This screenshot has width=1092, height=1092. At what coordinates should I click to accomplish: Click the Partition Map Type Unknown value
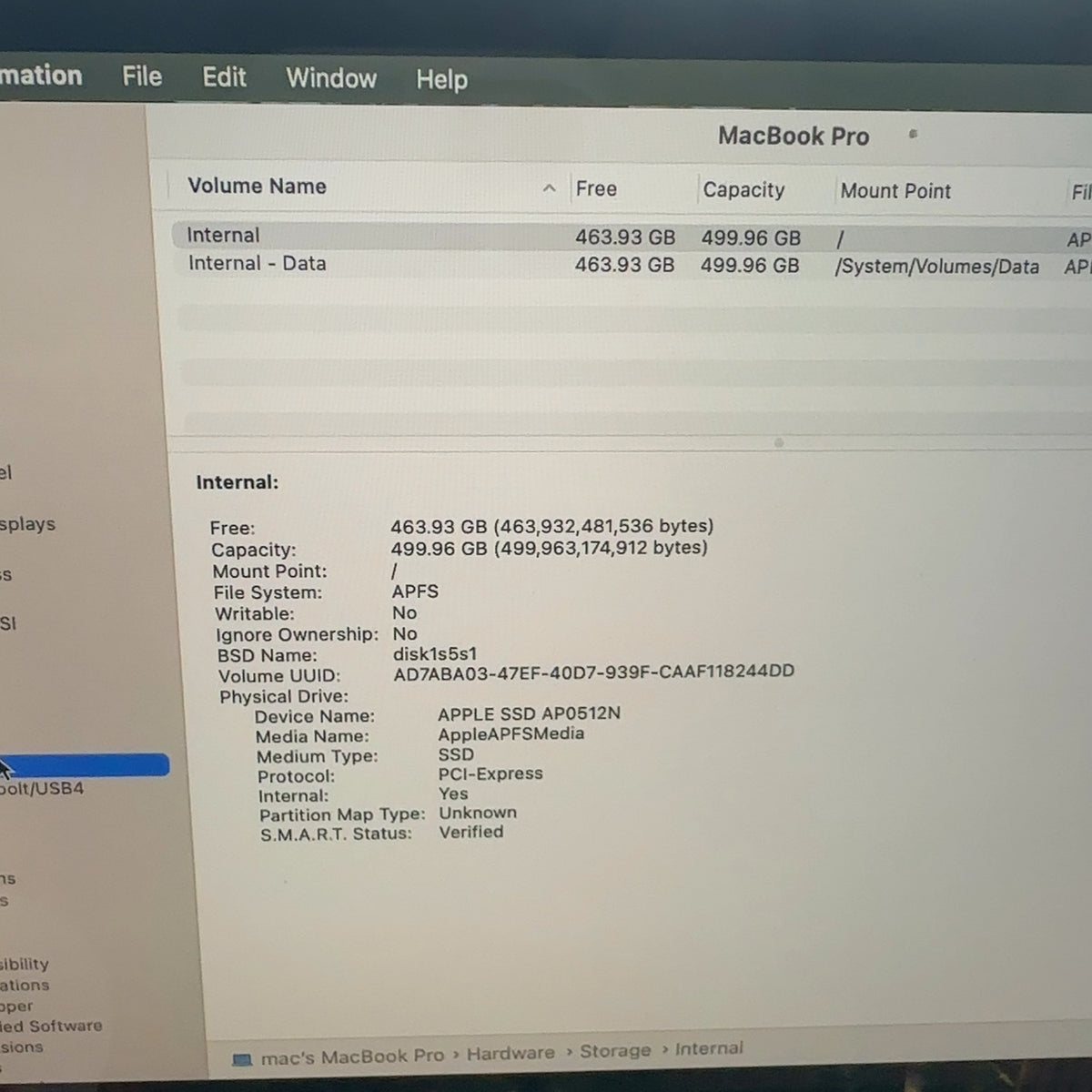click(x=478, y=813)
